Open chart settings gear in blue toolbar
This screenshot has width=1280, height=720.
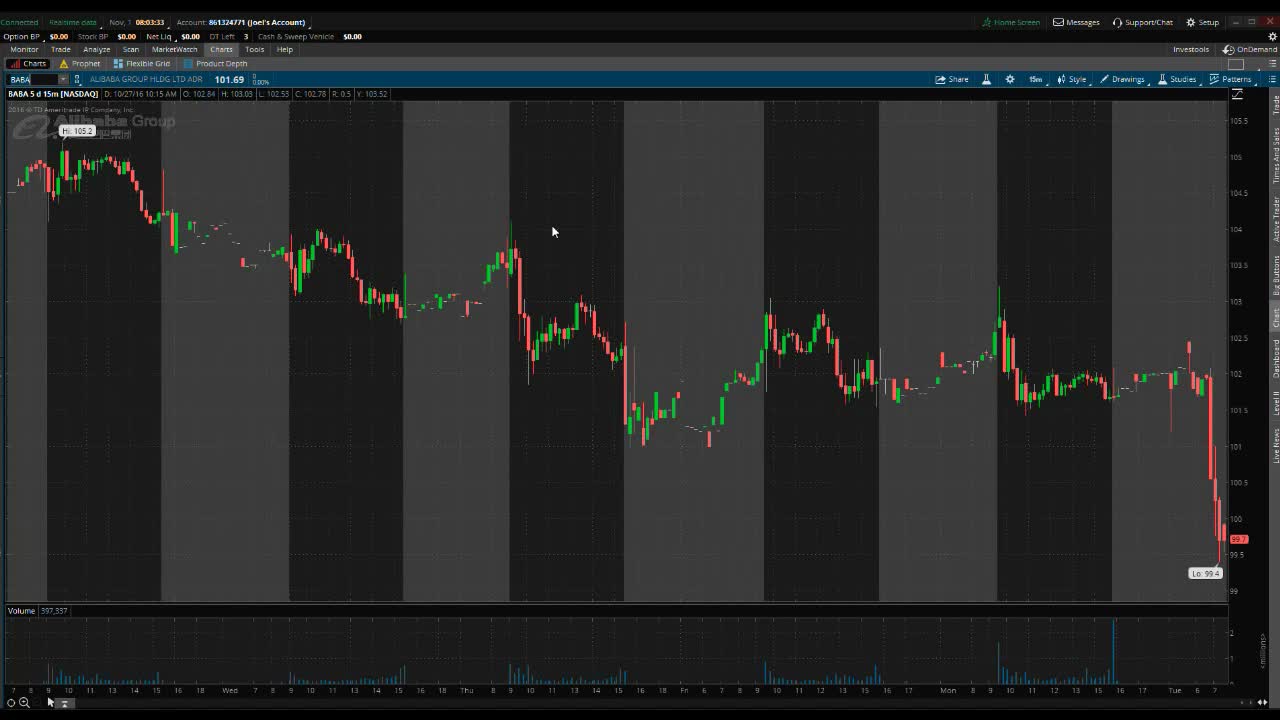point(1010,79)
